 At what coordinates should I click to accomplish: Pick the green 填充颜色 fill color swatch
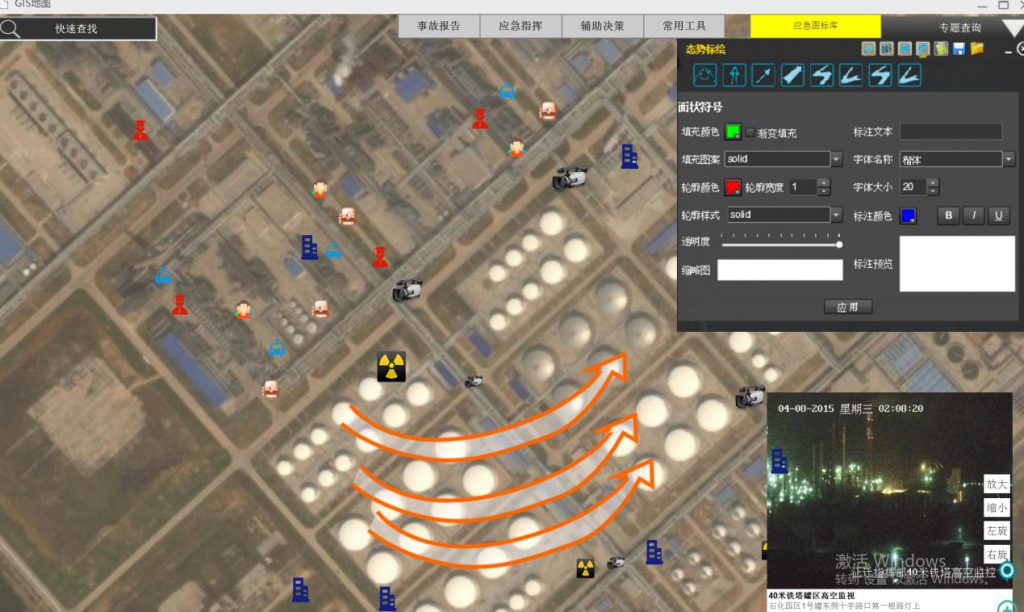pyautogui.click(x=733, y=132)
